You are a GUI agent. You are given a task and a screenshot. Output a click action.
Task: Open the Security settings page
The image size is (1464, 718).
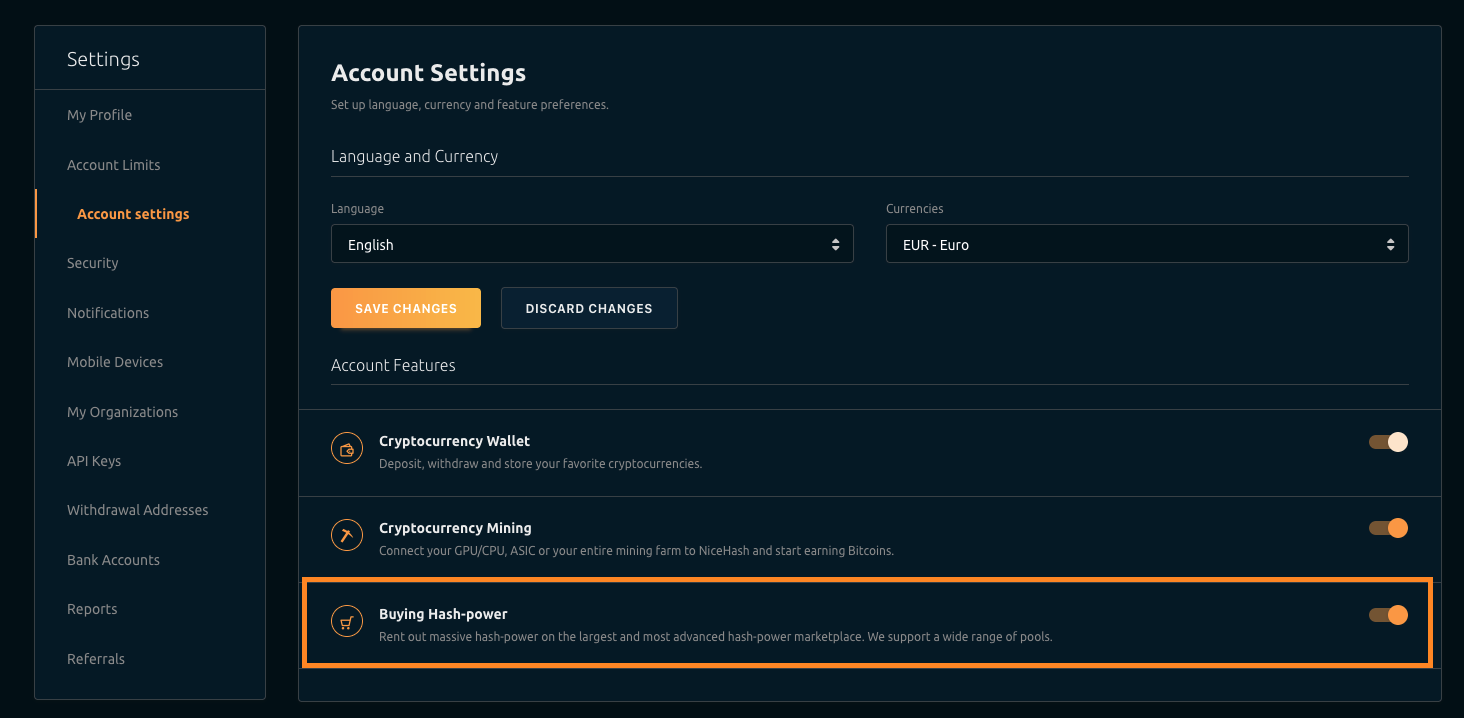coord(93,263)
